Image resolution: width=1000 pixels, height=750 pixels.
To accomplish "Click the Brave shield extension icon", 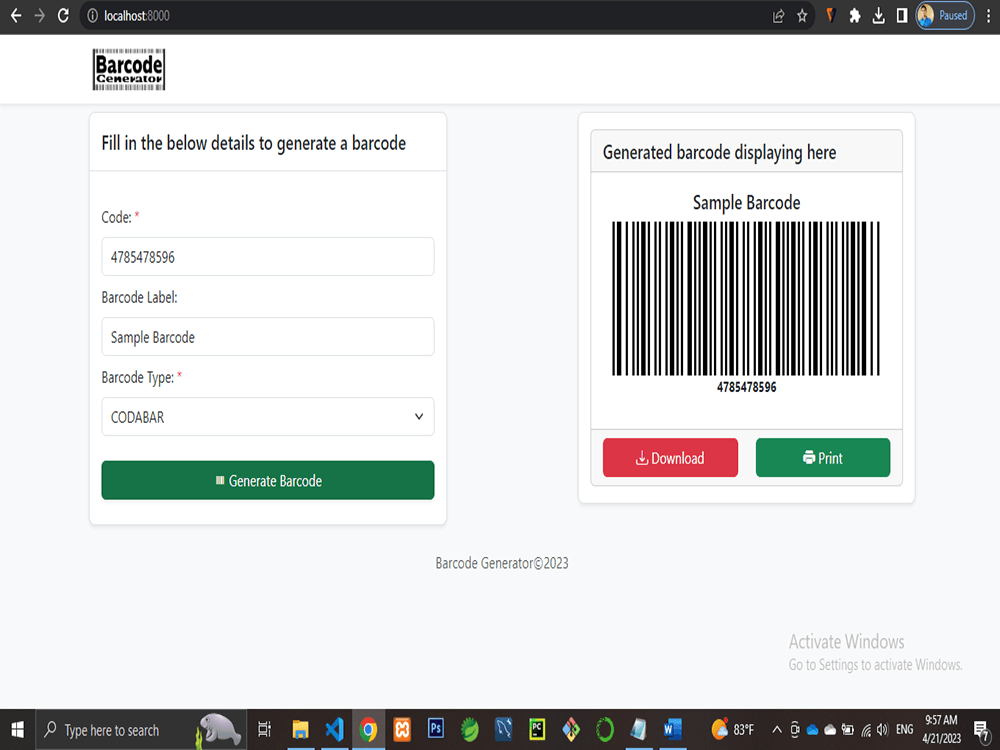I will [x=830, y=16].
